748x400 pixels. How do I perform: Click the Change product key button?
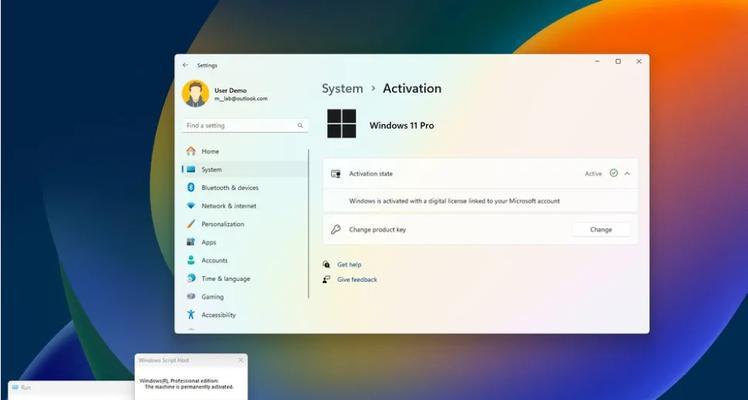pyautogui.click(x=601, y=229)
